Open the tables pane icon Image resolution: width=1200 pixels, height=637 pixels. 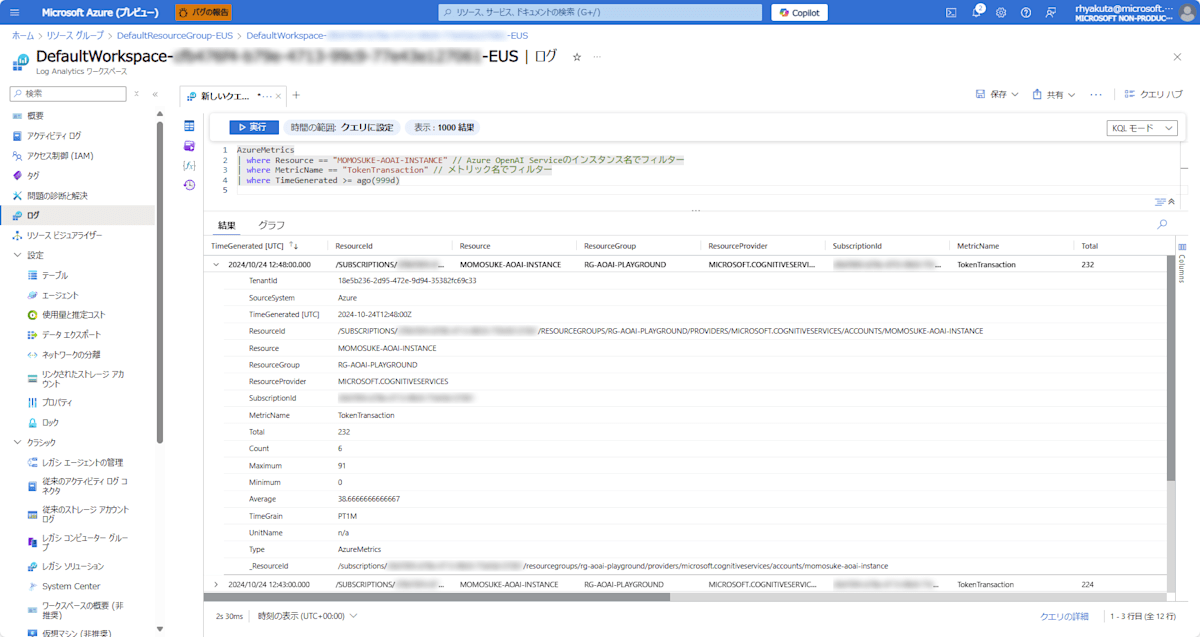point(189,125)
